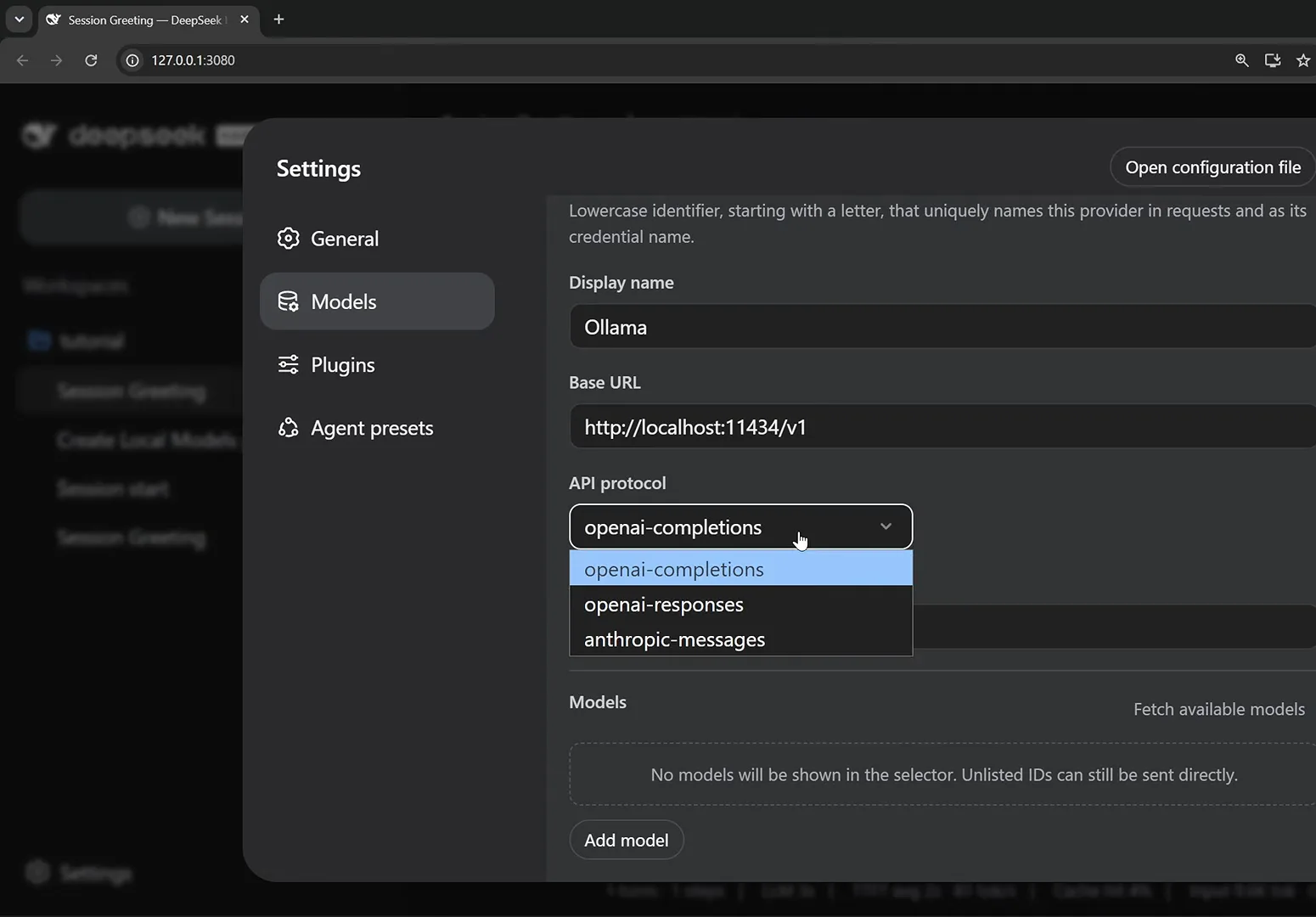The height and width of the screenshot is (917, 1316).
Task: Open the browser zoom icon
Action: point(1241,60)
